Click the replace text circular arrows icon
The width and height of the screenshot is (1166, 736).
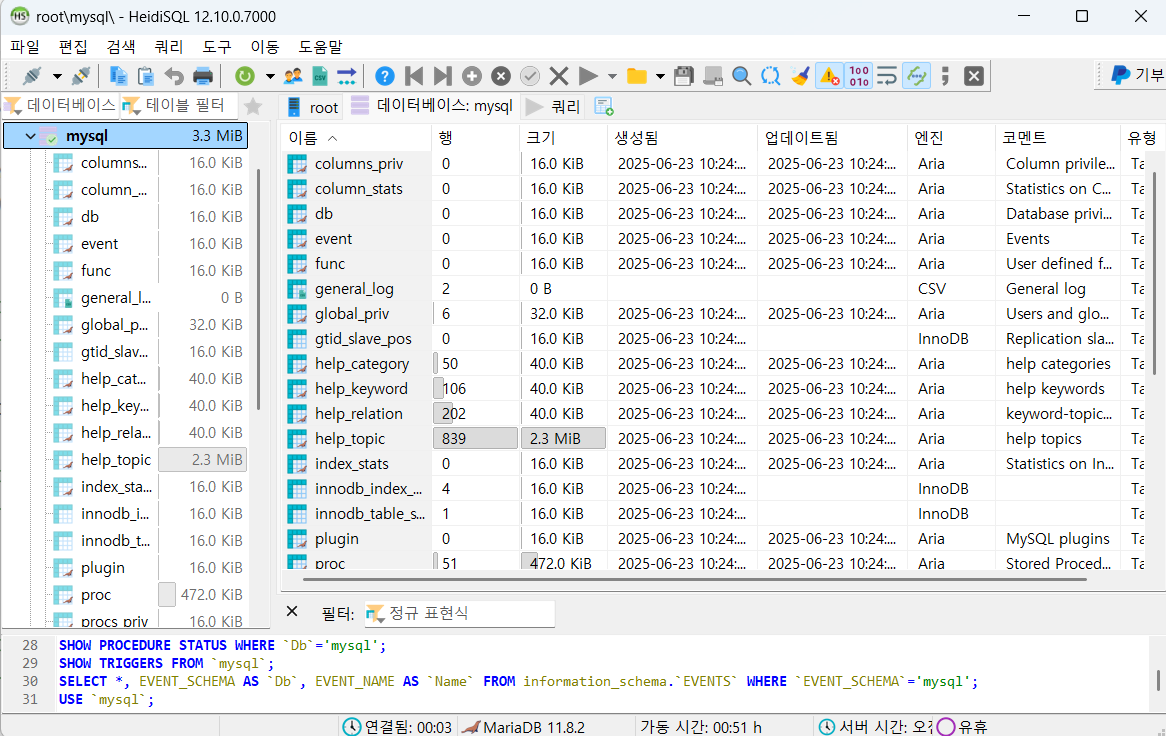tap(770, 76)
